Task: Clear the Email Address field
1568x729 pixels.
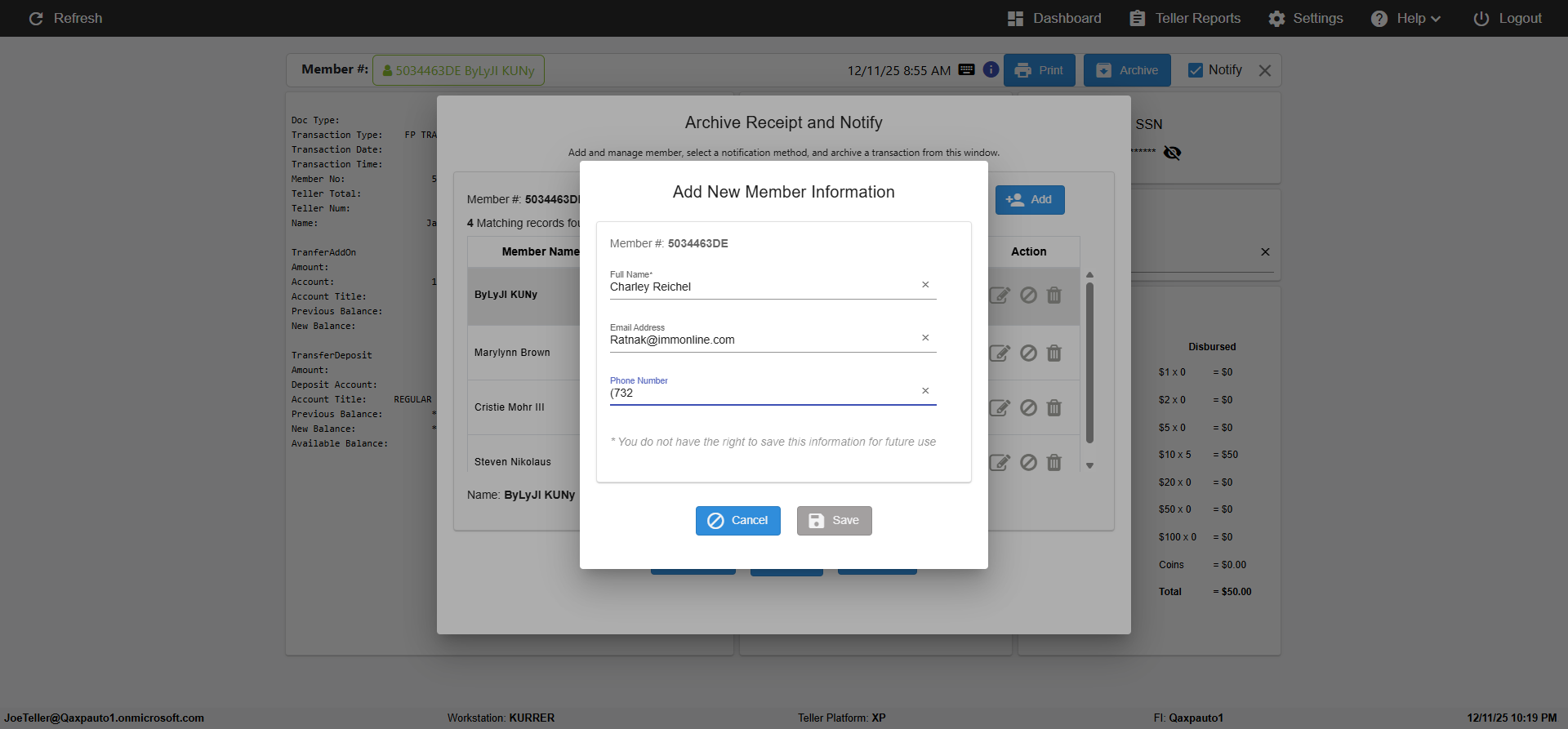Action: pyautogui.click(x=925, y=338)
